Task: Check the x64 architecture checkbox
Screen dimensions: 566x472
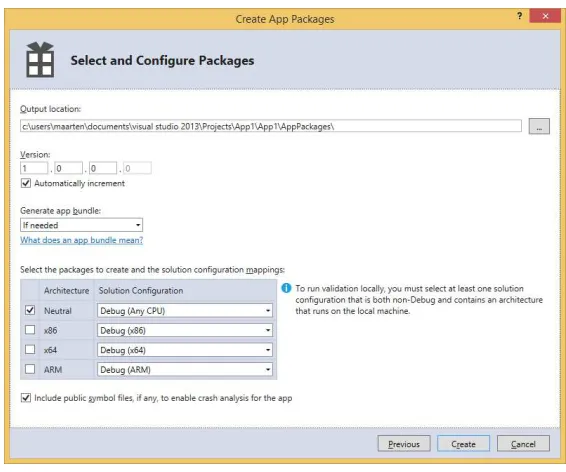Action: pyautogui.click(x=30, y=349)
